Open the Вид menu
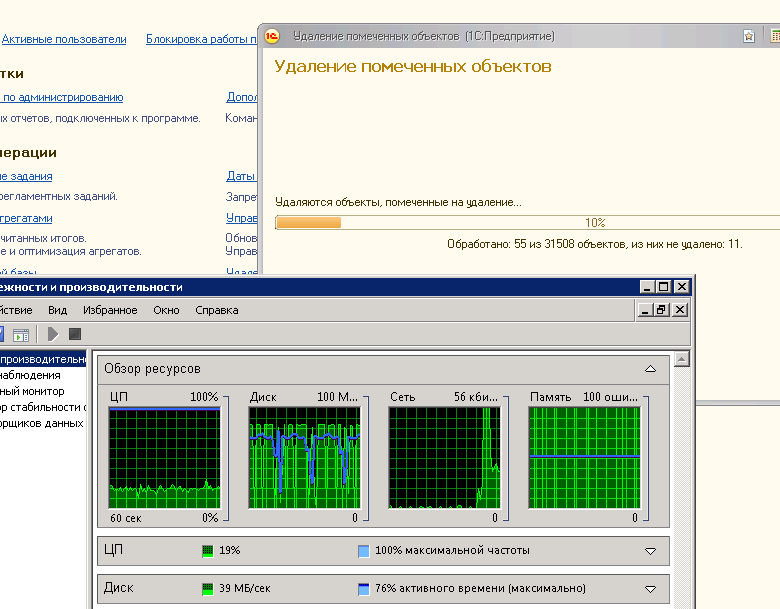Screen dimensions: 780x609 (57, 310)
